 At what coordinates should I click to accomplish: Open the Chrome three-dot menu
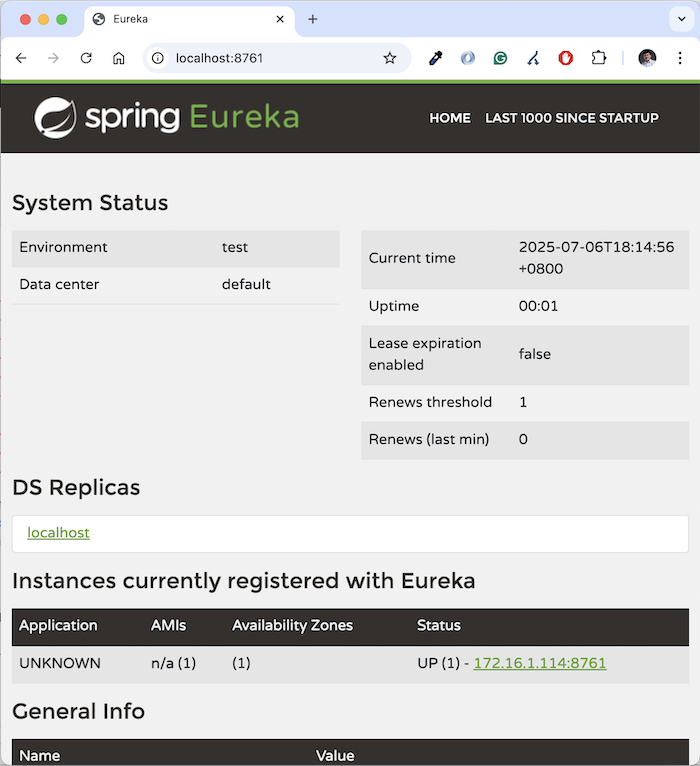click(679, 59)
